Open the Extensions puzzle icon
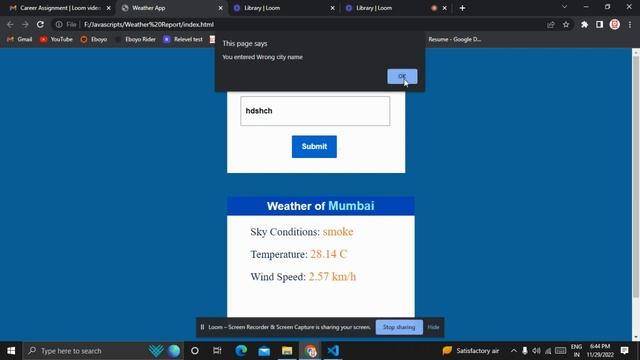The width and height of the screenshot is (640, 360). point(584,24)
